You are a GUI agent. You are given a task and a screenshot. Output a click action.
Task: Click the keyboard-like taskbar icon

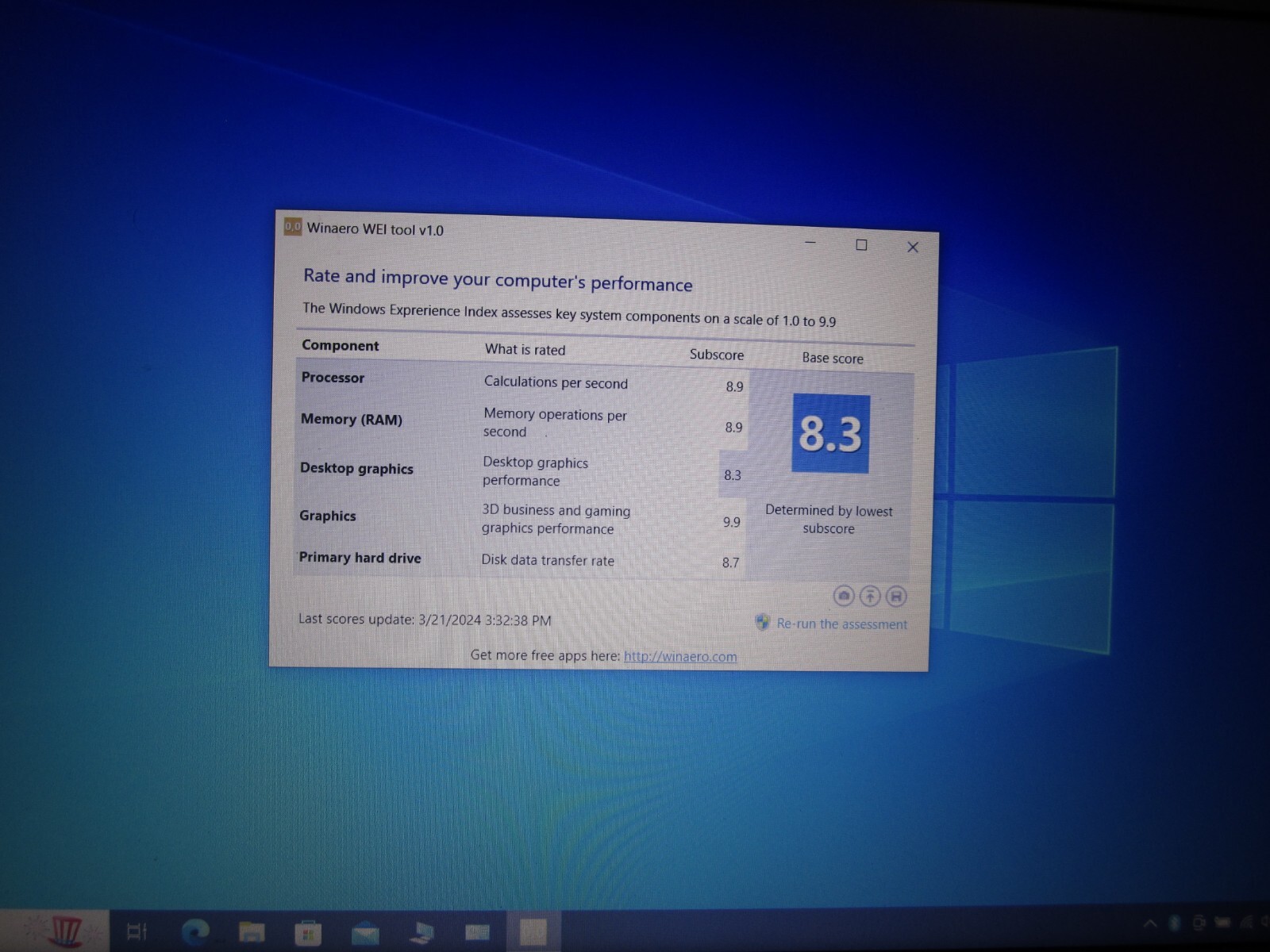coord(478,932)
